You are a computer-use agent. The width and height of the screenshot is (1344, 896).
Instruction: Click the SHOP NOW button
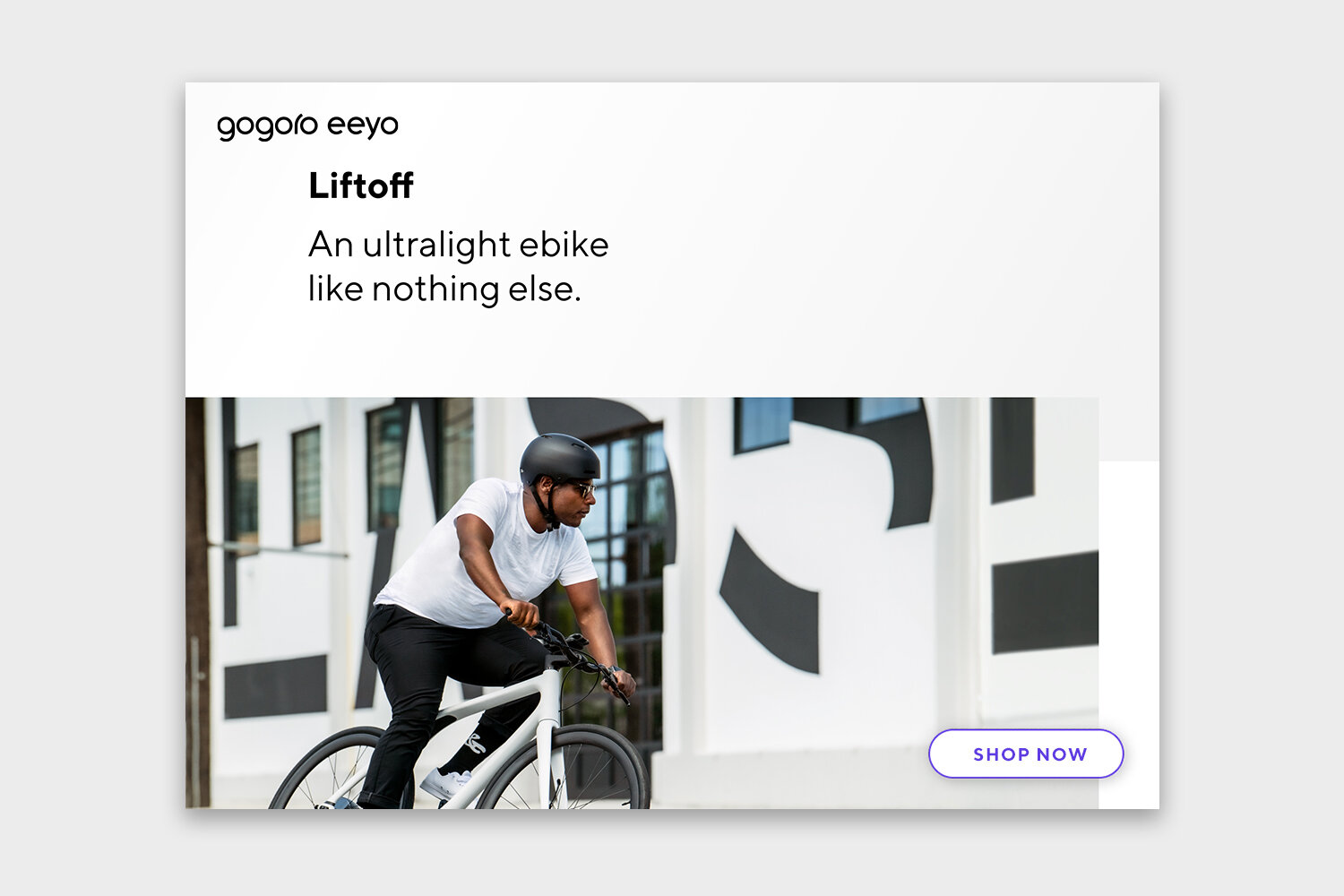point(1026,754)
